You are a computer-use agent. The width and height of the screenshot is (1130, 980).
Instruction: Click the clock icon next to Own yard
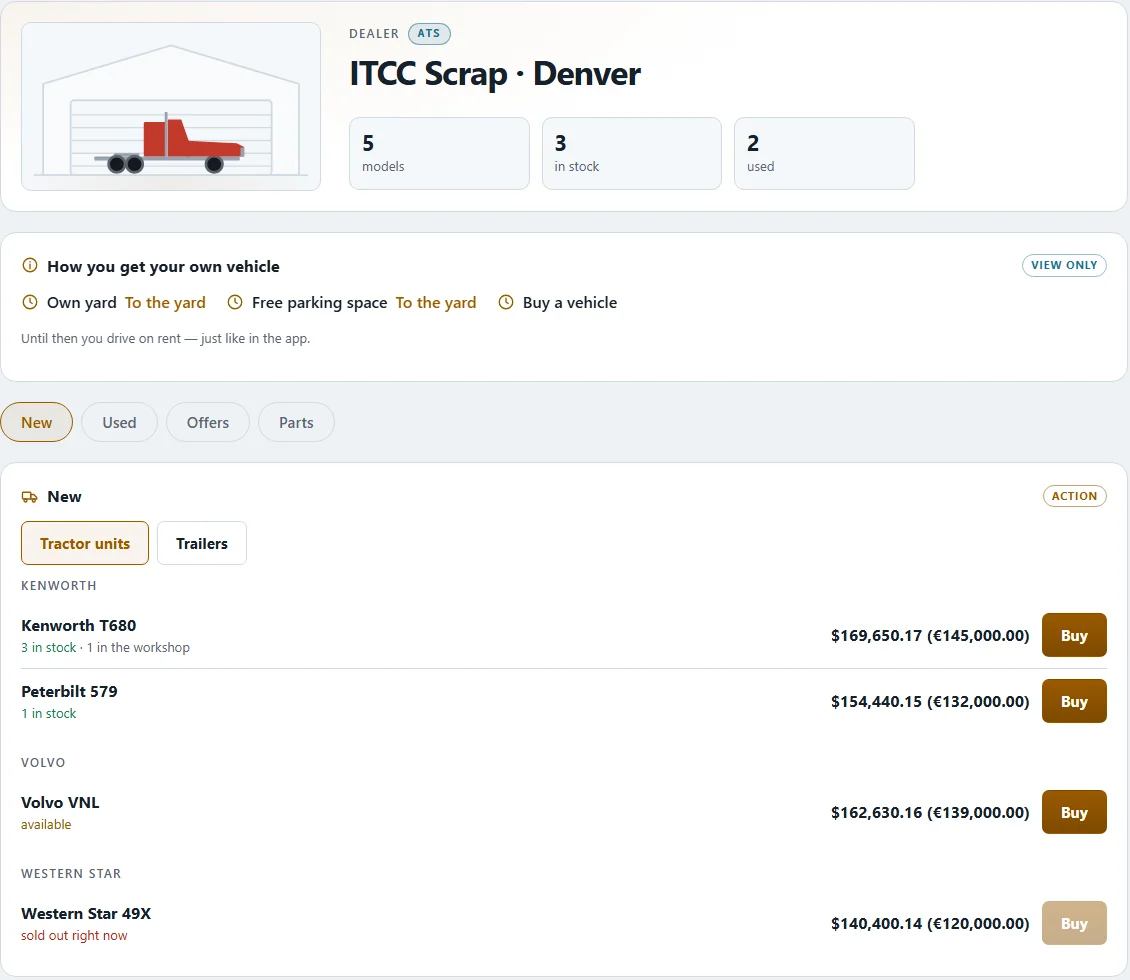click(30, 303)
